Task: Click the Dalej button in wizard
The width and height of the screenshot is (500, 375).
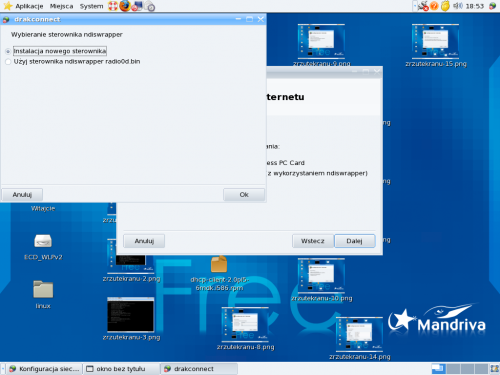Action: point(354,241)
